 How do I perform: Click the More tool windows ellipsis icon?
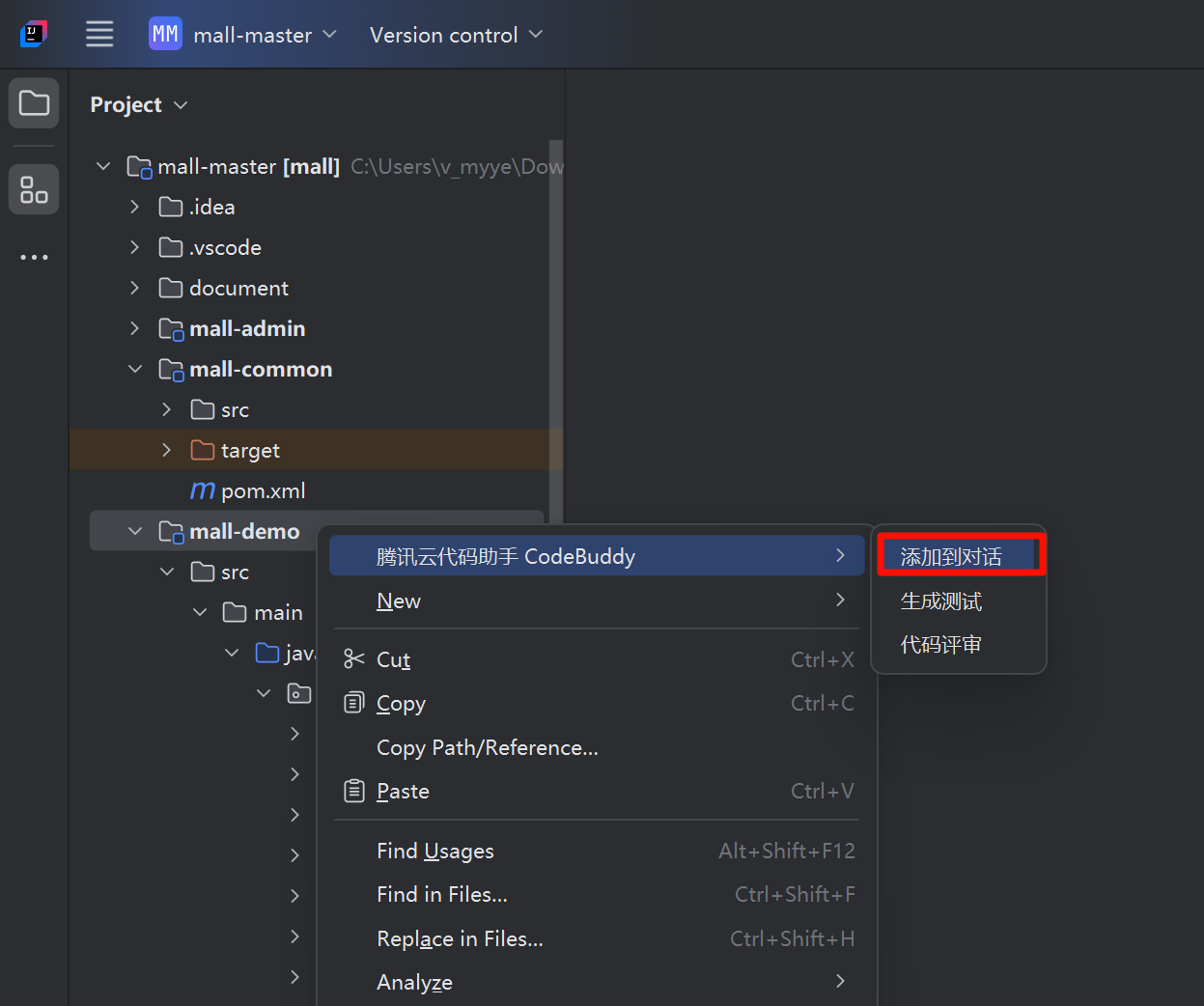pos(34,257)
